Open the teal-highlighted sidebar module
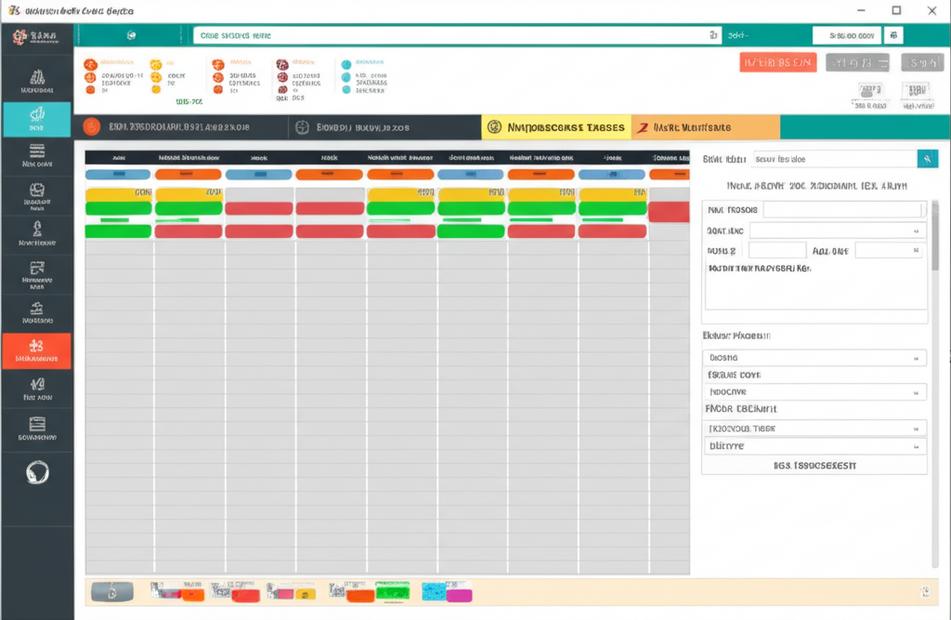 point(37,119)
